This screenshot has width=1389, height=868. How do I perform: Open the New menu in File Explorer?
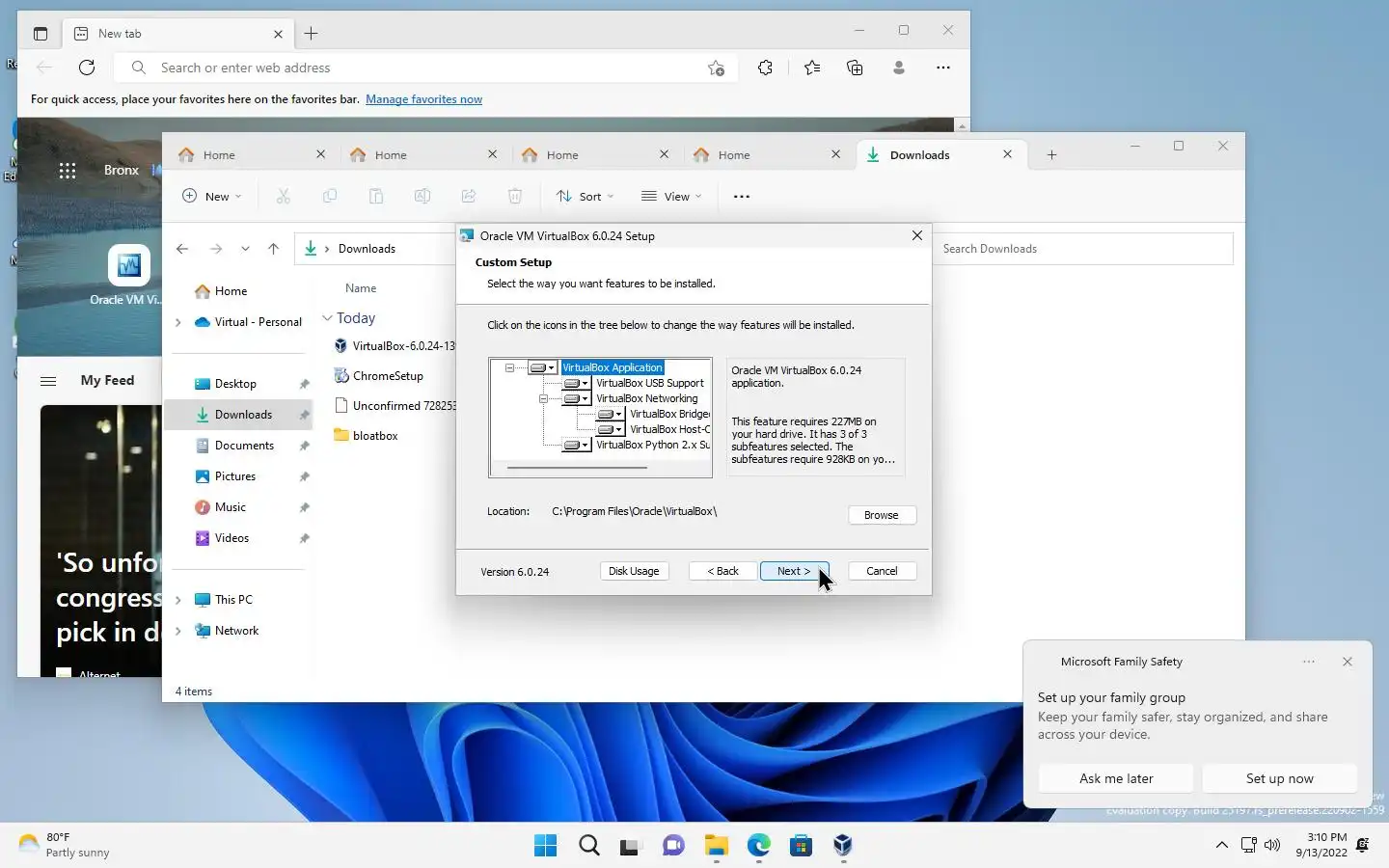point(212,196)
